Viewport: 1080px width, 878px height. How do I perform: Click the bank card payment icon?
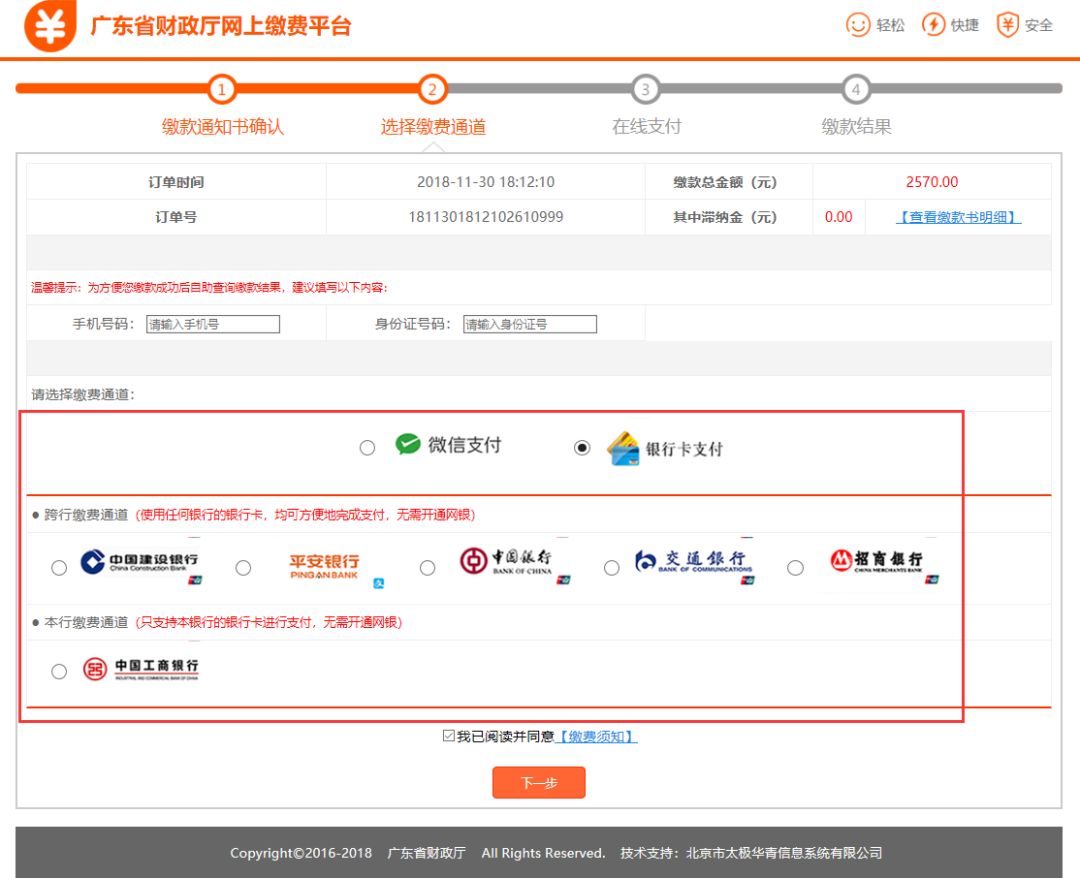click(x=623, y=448)
